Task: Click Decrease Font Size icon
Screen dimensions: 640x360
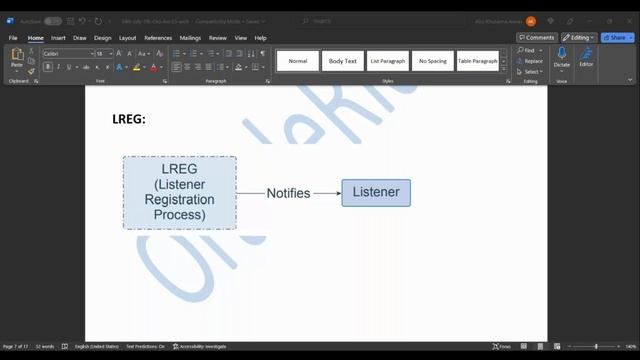Action: pos(129,53)
